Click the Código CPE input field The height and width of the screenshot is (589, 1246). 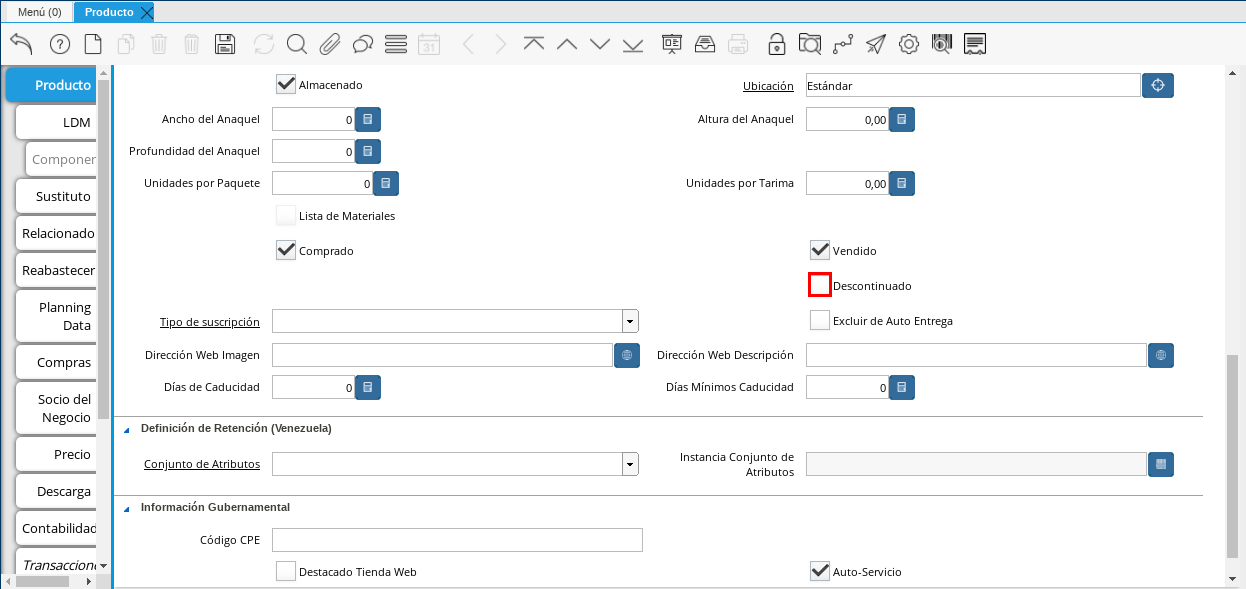[457, 540]
